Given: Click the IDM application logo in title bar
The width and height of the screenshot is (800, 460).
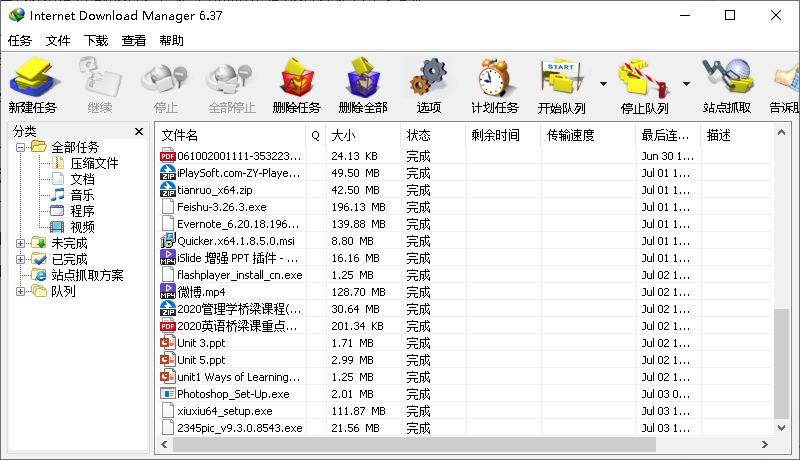Looking at the screenshot, I should [17, 15].
